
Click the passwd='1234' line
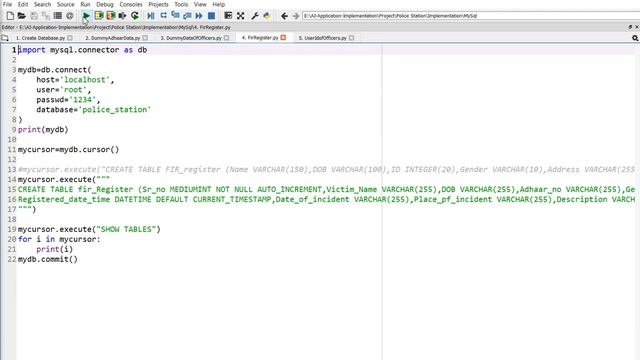[68, 100]
